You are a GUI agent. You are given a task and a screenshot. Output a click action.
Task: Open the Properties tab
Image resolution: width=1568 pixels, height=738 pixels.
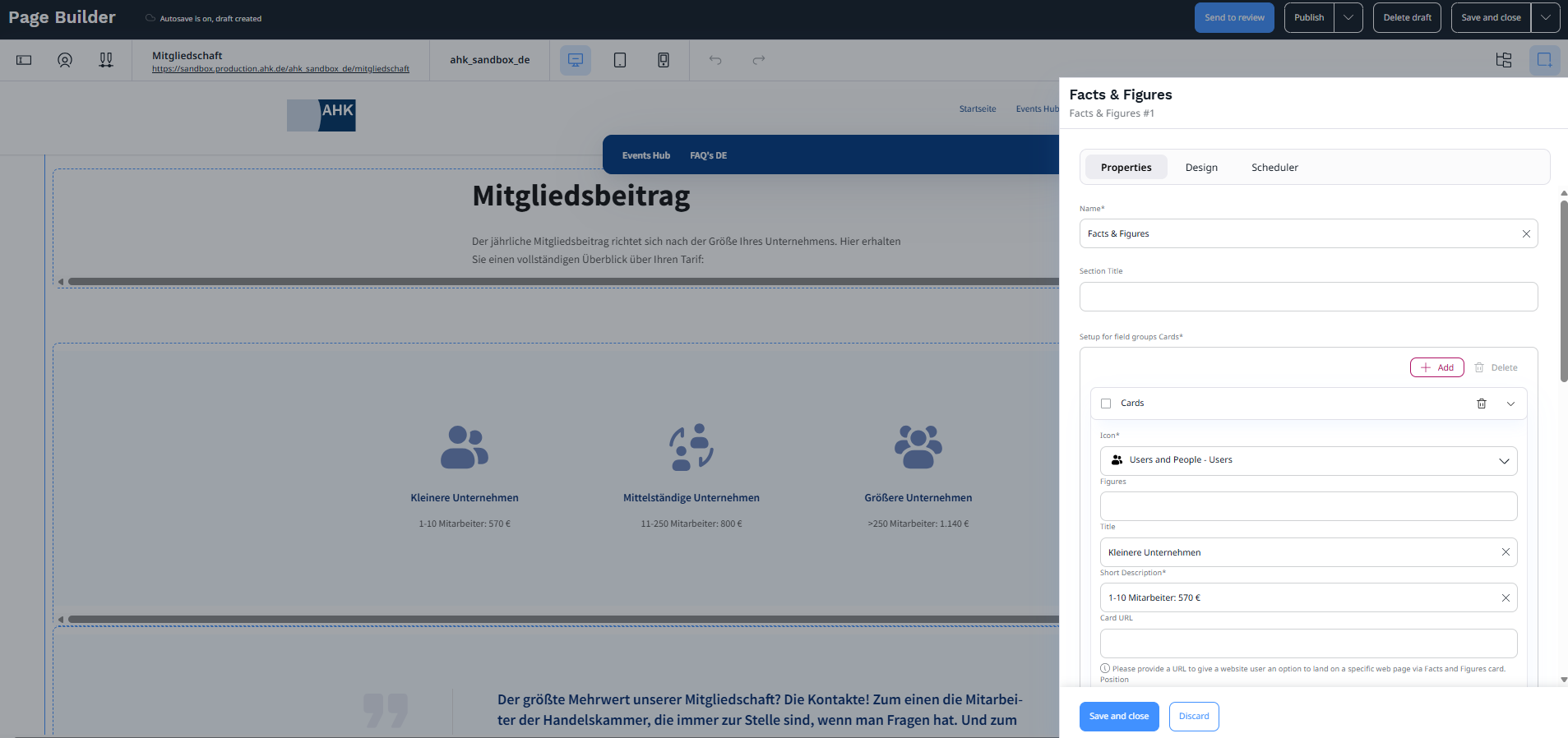tap(1126, 168)
